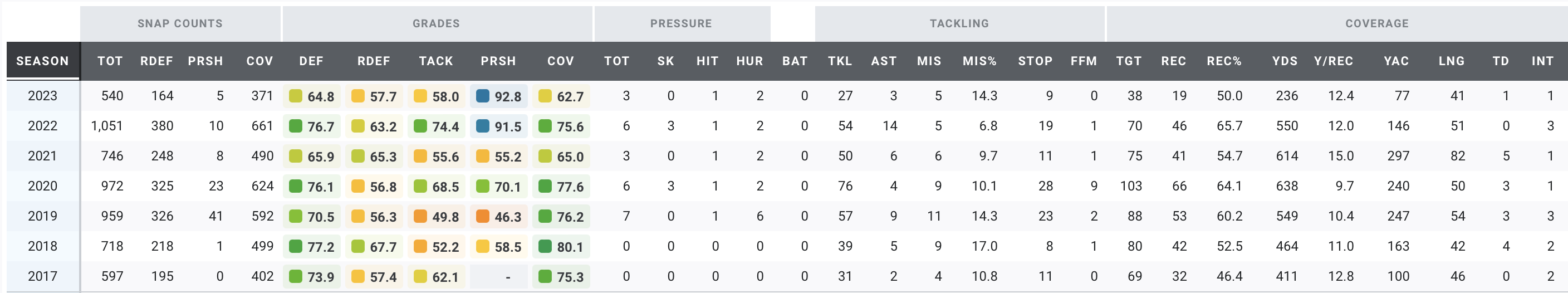Sort table by the SEASON column header
The image size is (1568, 293).
coord(43,61)
